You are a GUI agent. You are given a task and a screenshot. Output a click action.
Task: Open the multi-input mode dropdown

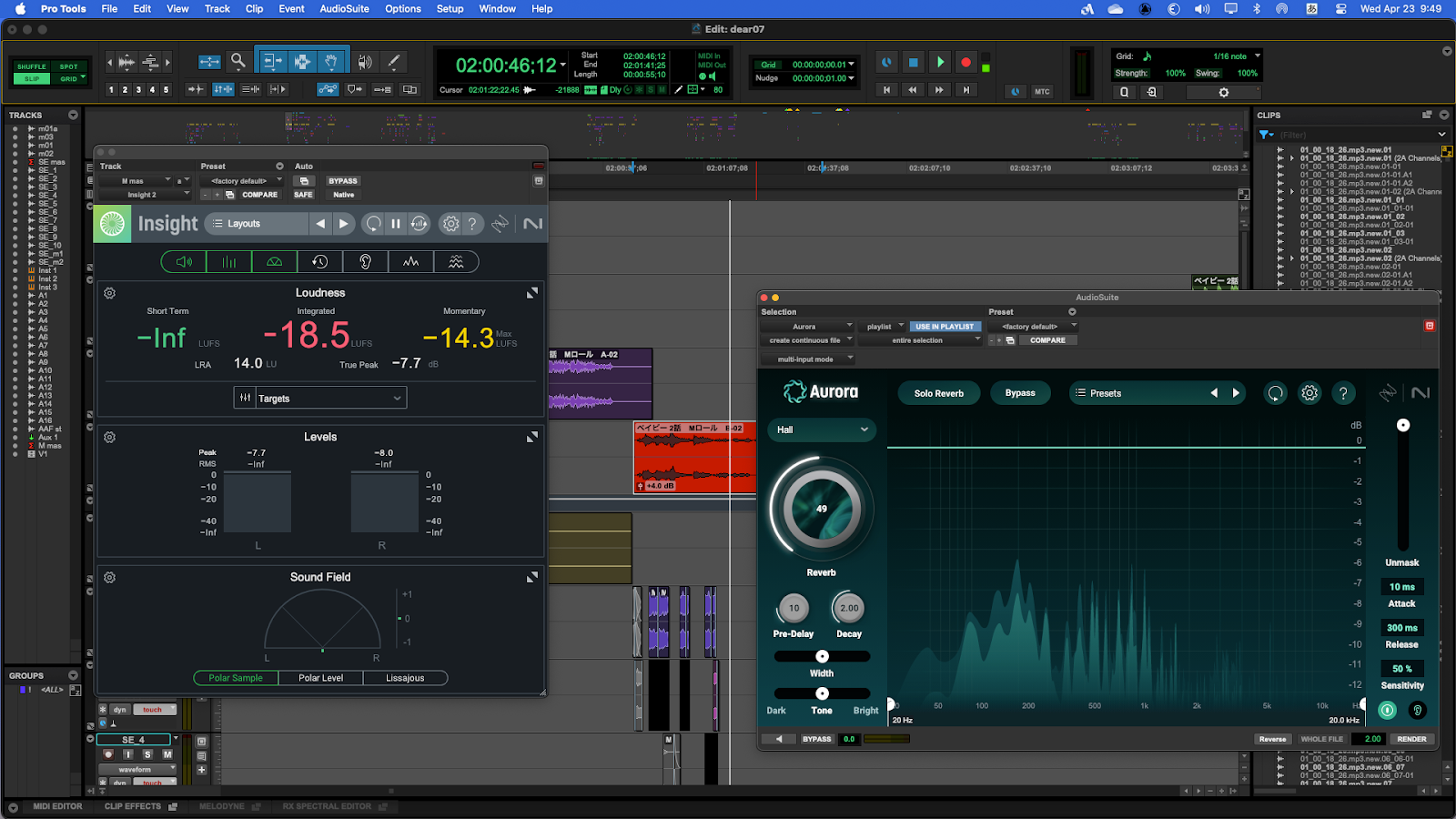808,359
